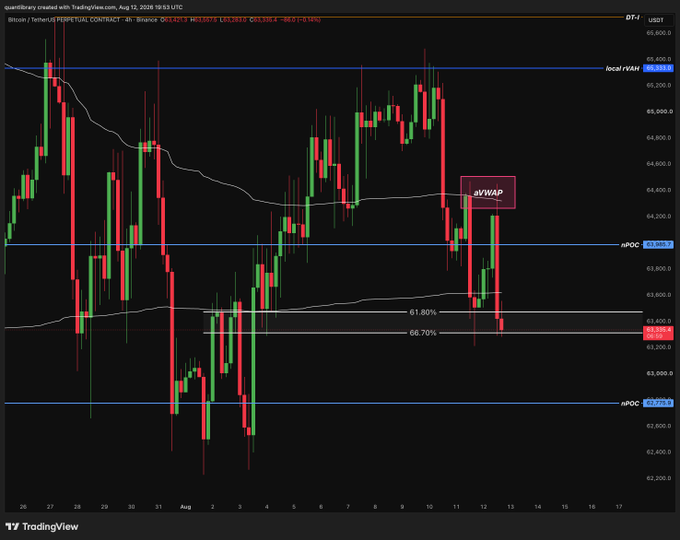Click the 65,600.0 price axis label

(658, 33)
